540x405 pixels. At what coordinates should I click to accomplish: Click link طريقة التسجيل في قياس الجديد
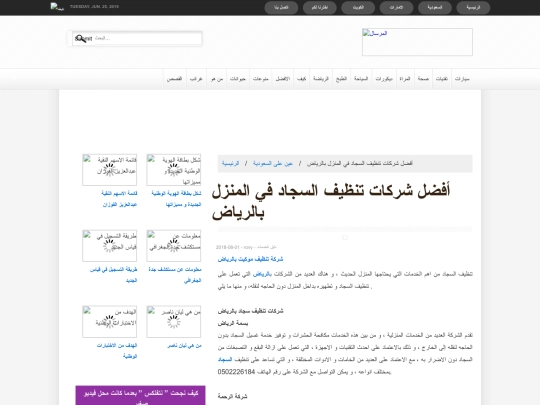(x=114, y=275)
